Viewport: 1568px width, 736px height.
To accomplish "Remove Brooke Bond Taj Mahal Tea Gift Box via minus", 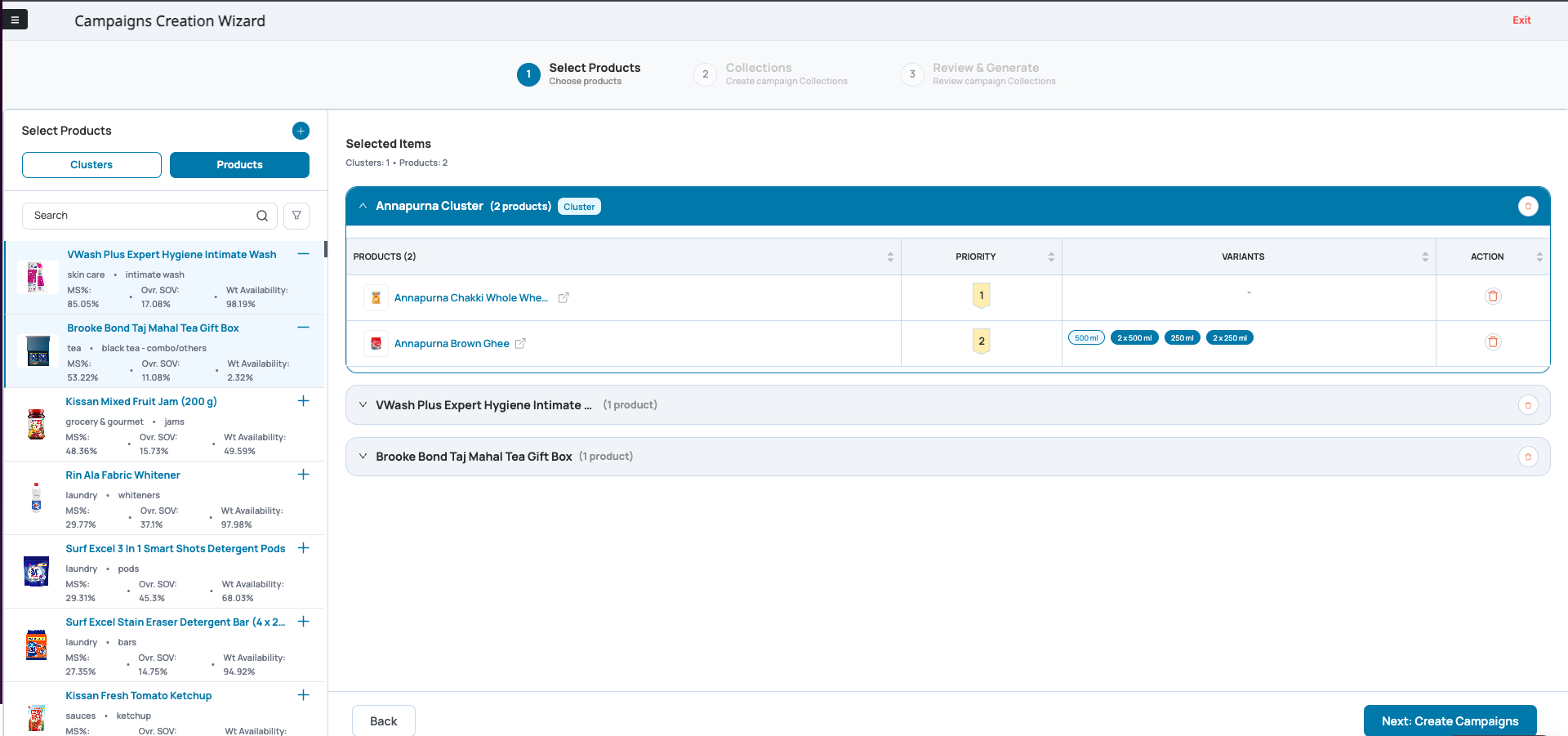I will click(304, 328).
